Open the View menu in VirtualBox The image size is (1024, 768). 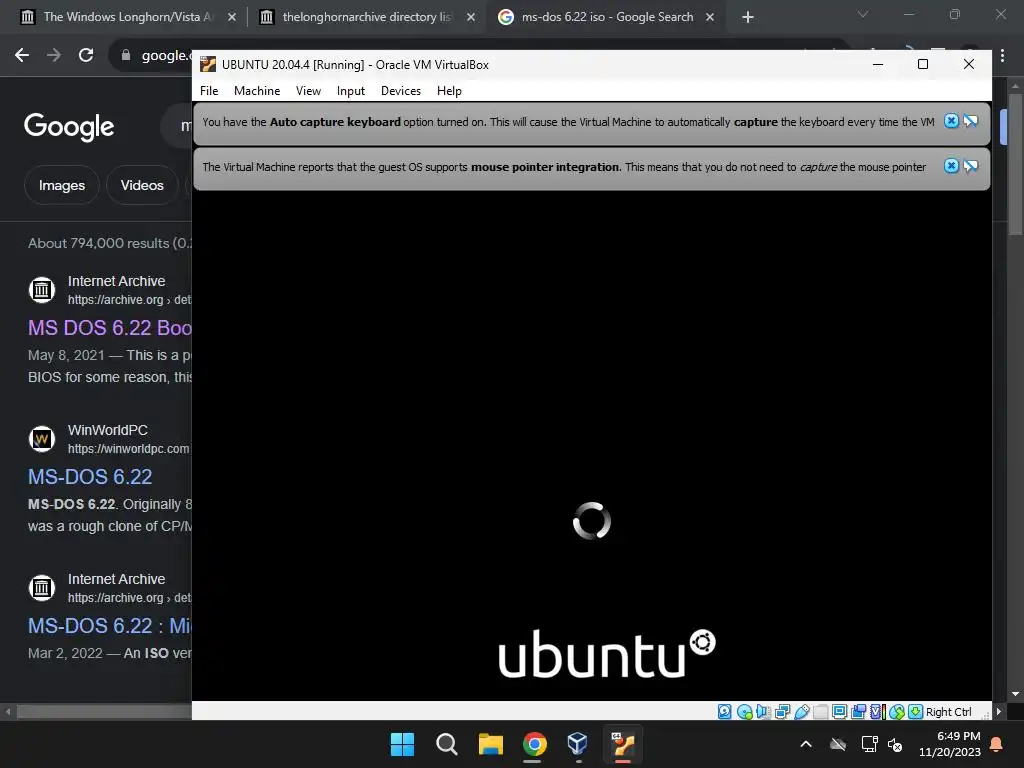[x=308, y=91]
